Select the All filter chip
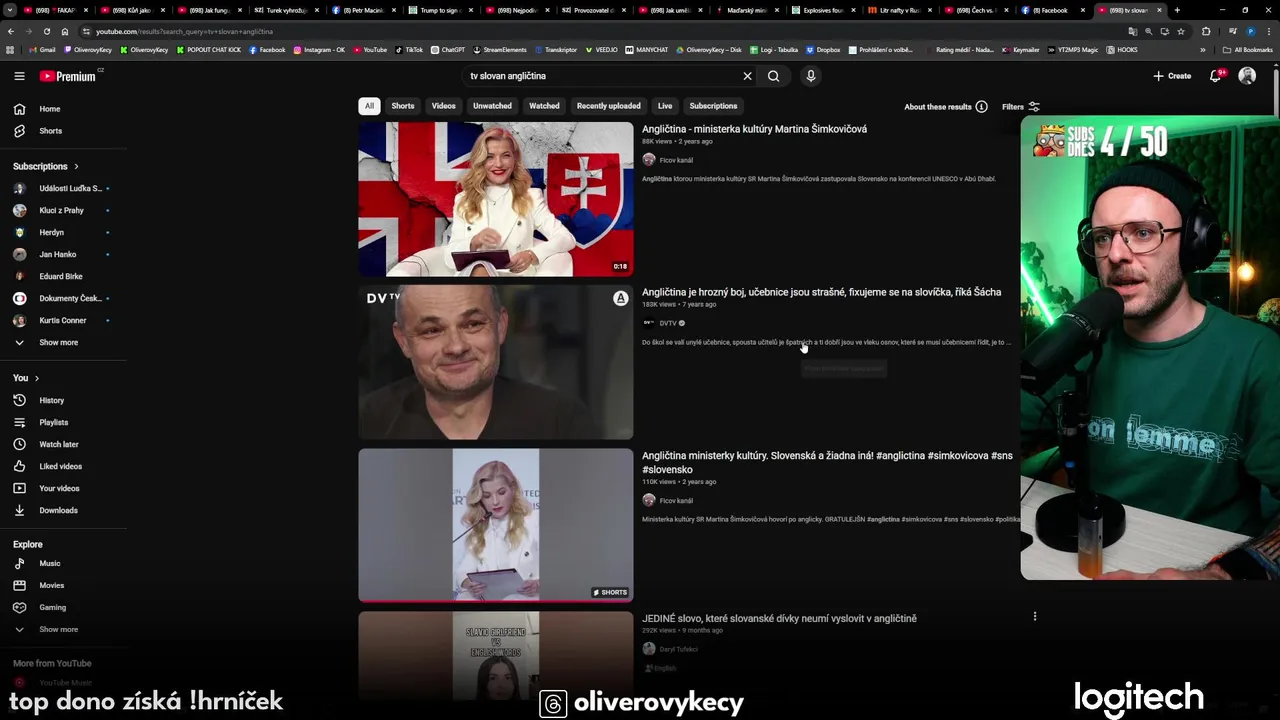 coord(369,106)
